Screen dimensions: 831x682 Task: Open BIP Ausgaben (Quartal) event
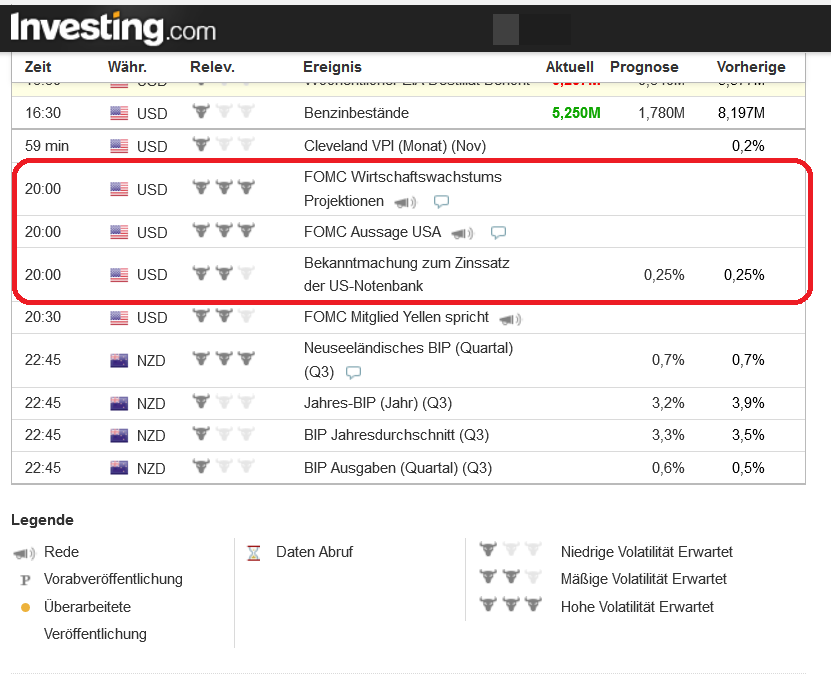398,467
